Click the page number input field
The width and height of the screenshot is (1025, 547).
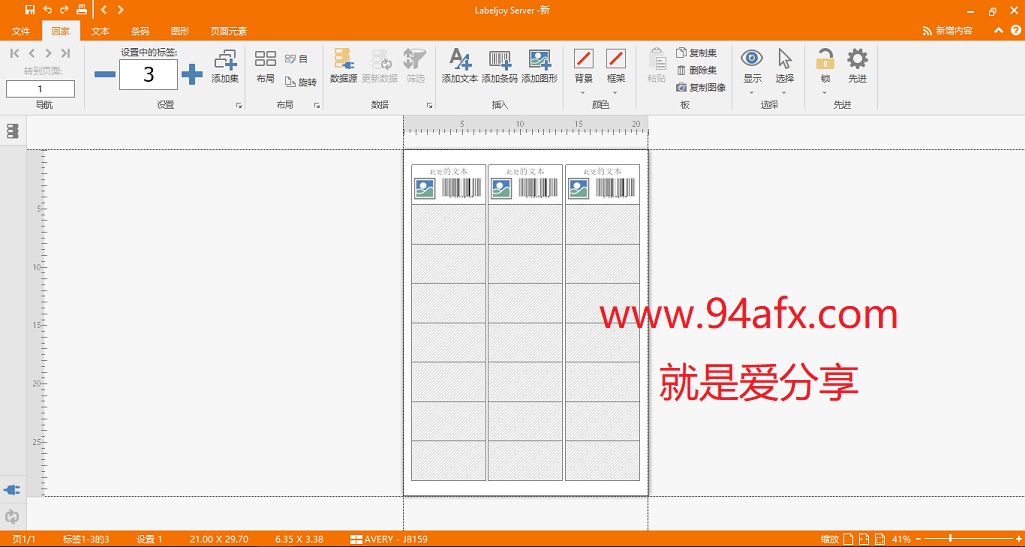tap(41, 89)
